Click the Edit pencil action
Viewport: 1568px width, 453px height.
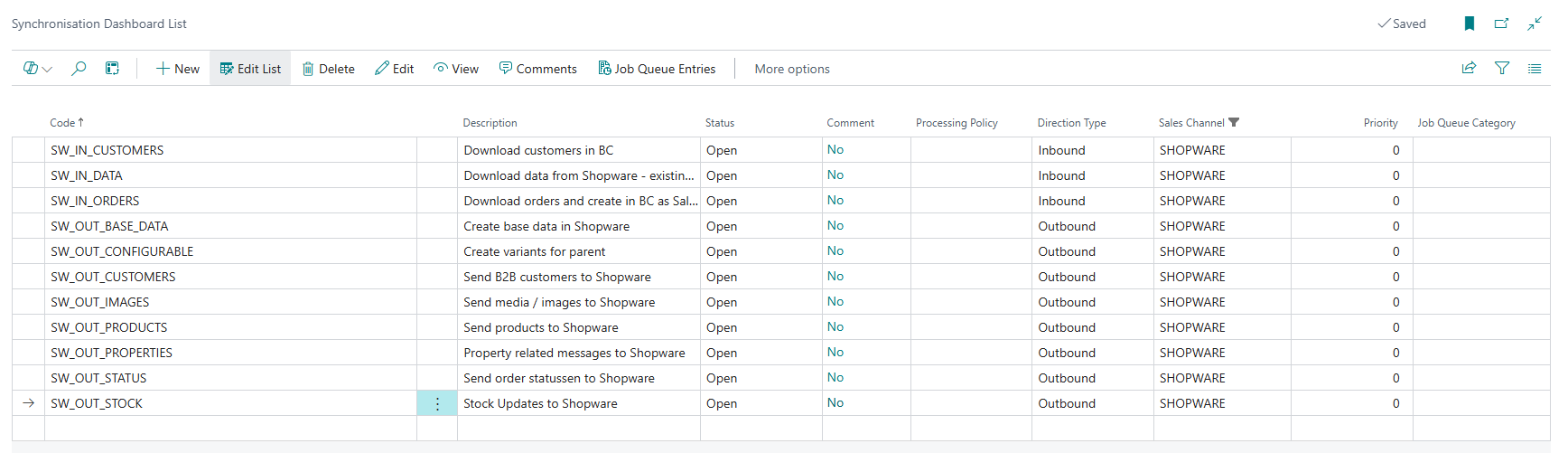click(395, 69)
